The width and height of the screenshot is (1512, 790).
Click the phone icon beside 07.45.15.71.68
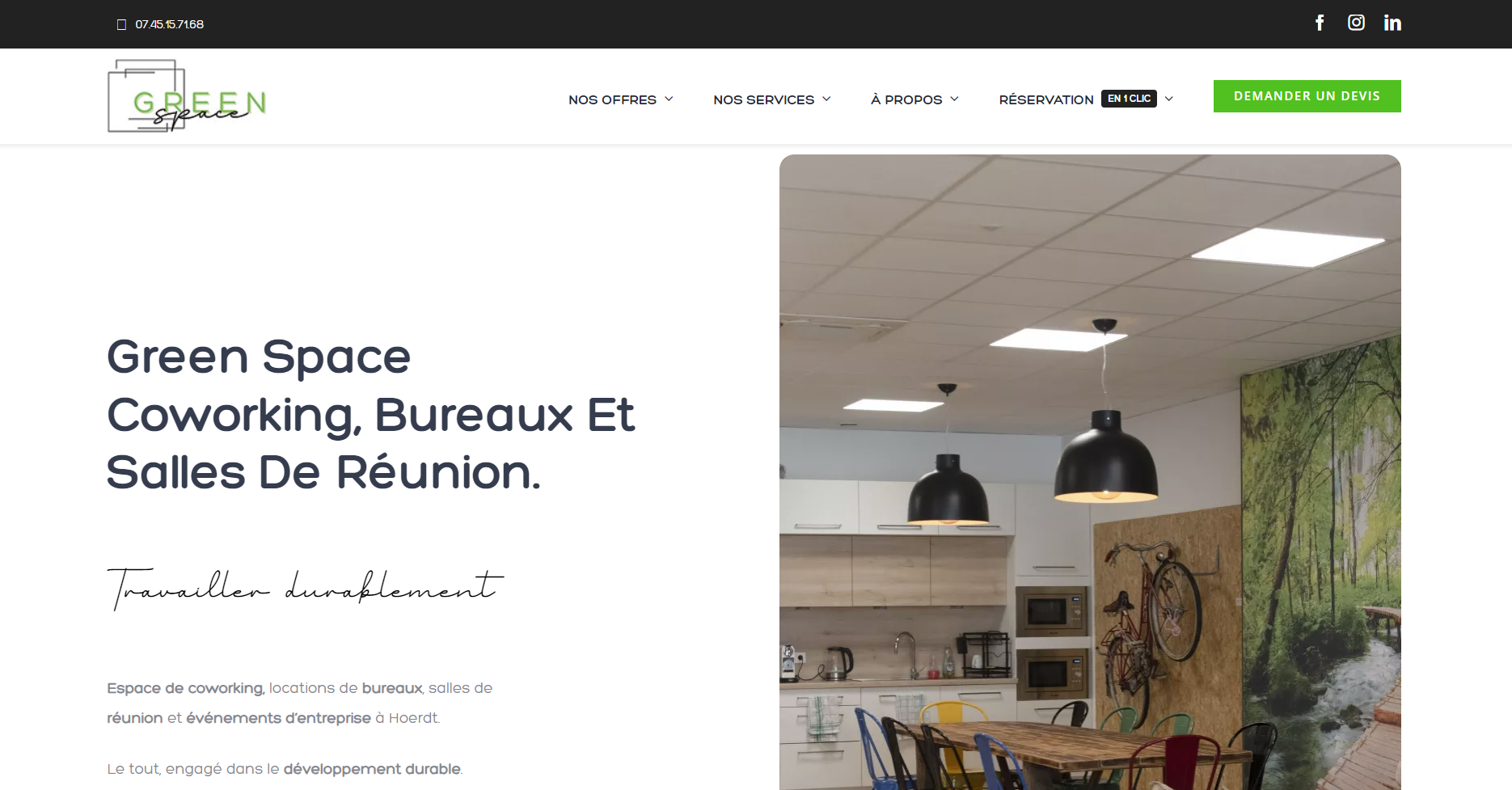pyautogui.click(x=121, y=24)
